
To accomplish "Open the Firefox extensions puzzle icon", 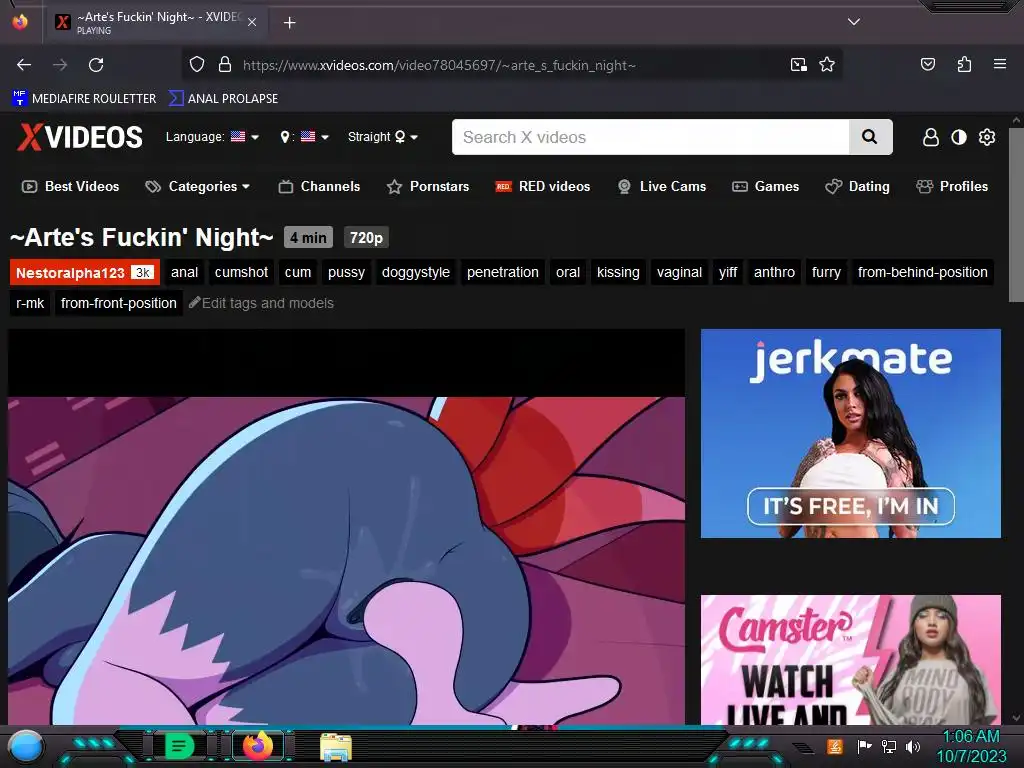I will tap(964, 64).
